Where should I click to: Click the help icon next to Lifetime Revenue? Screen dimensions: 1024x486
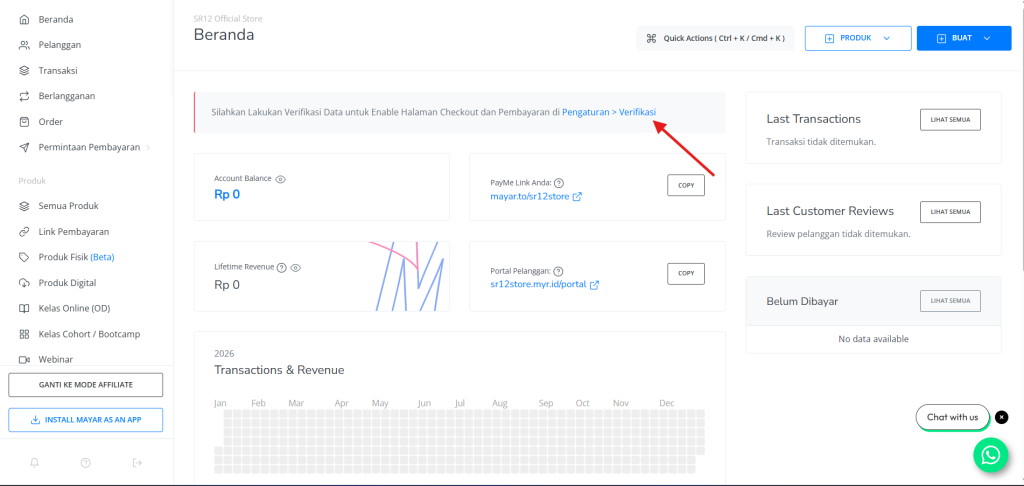(x=282, y=268)
